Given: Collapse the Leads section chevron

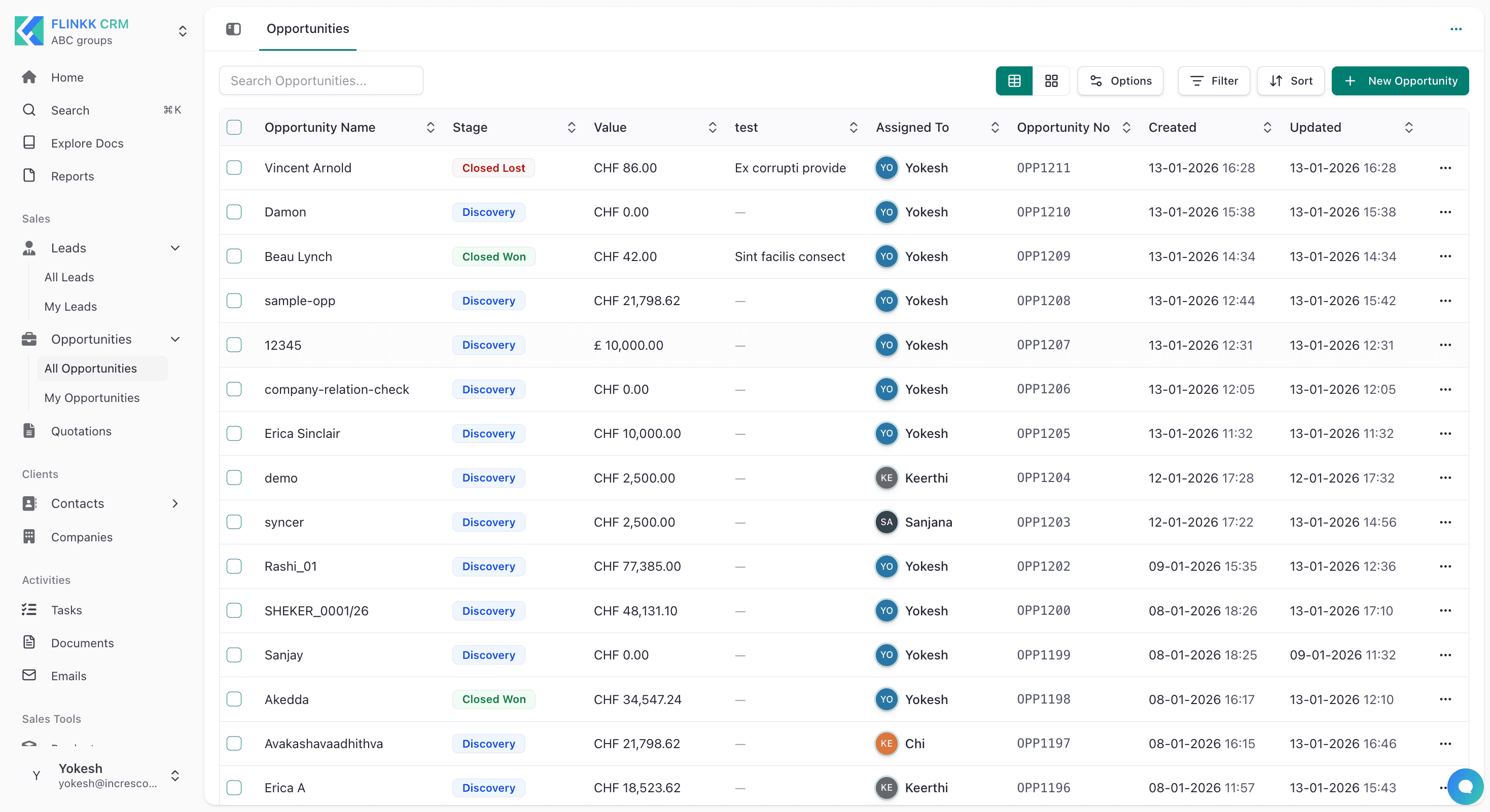Looking at the screenshot, I should coord(175,248).
